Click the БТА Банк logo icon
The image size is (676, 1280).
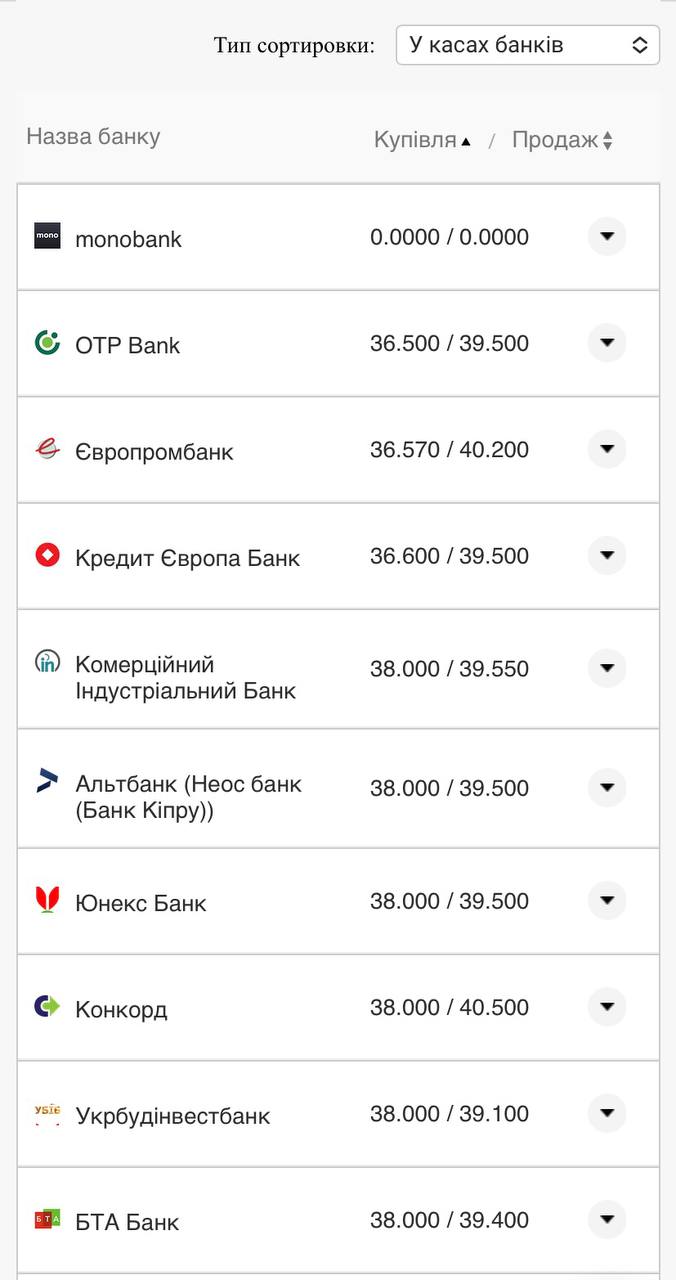(x=47, y=1220)
